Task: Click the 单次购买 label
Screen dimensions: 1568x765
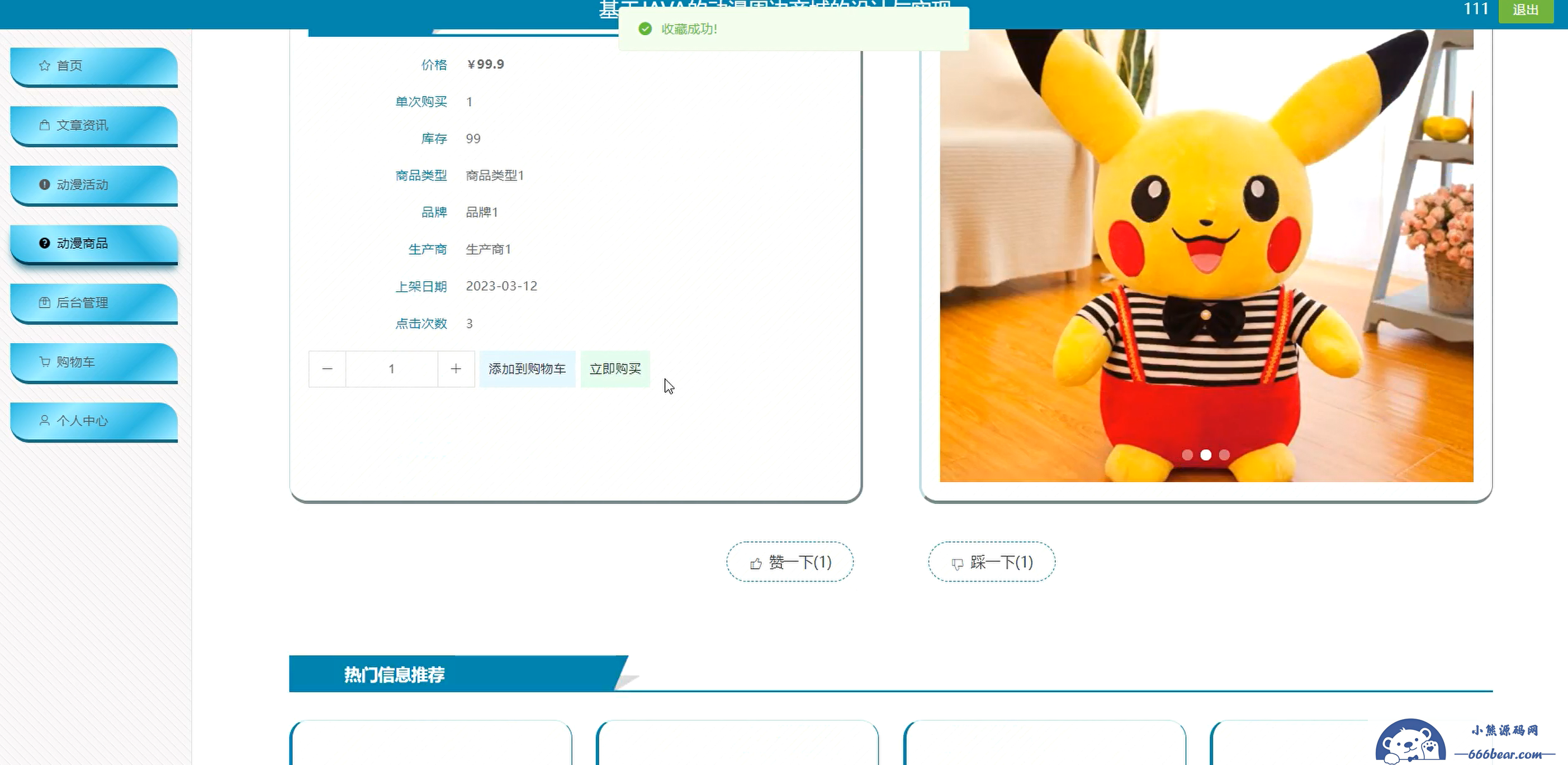Action: click(421, 102)
